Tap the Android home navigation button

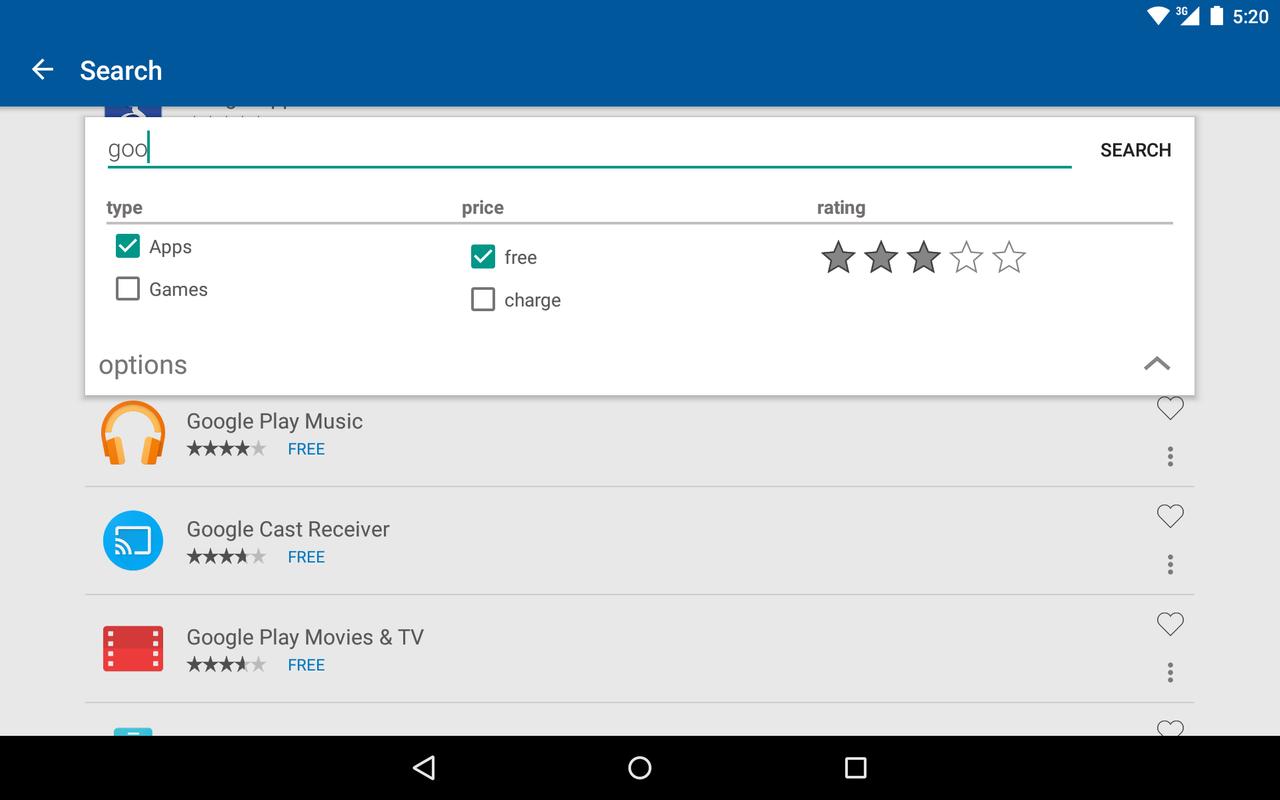click(x=640, y=768)
